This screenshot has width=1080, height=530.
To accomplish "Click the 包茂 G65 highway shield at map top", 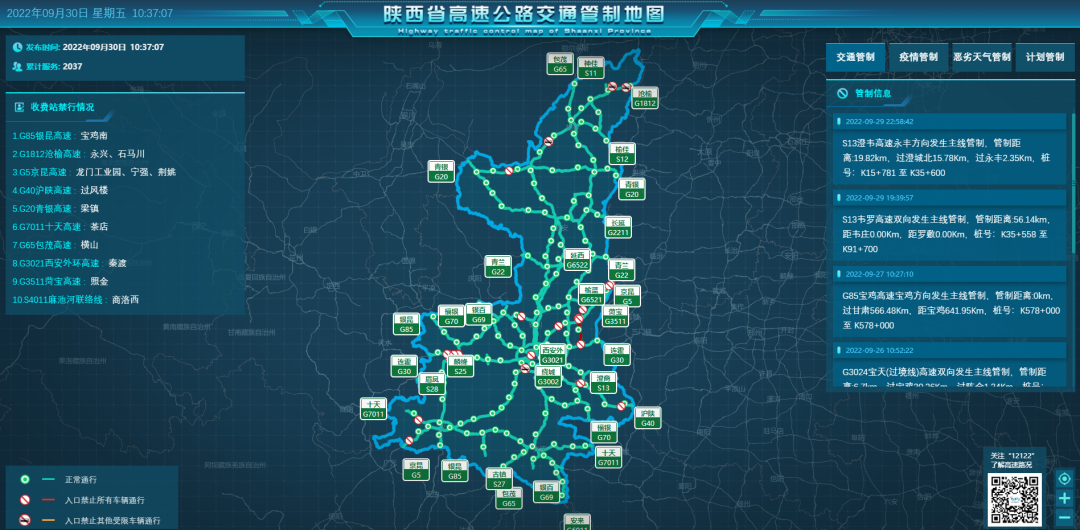I will click(561, 65).
